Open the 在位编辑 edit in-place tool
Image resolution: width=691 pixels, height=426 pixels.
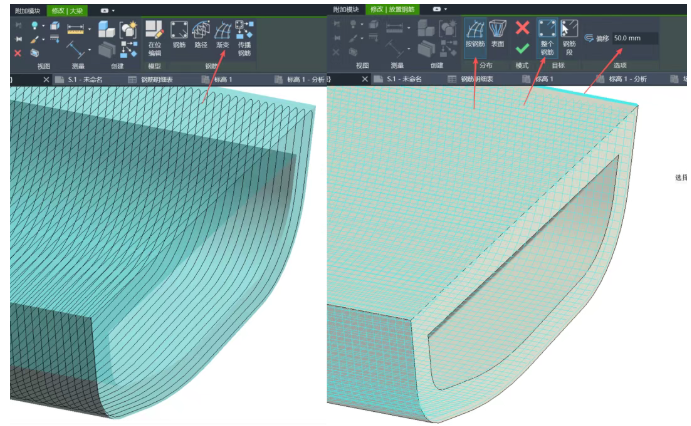[154, 38]
